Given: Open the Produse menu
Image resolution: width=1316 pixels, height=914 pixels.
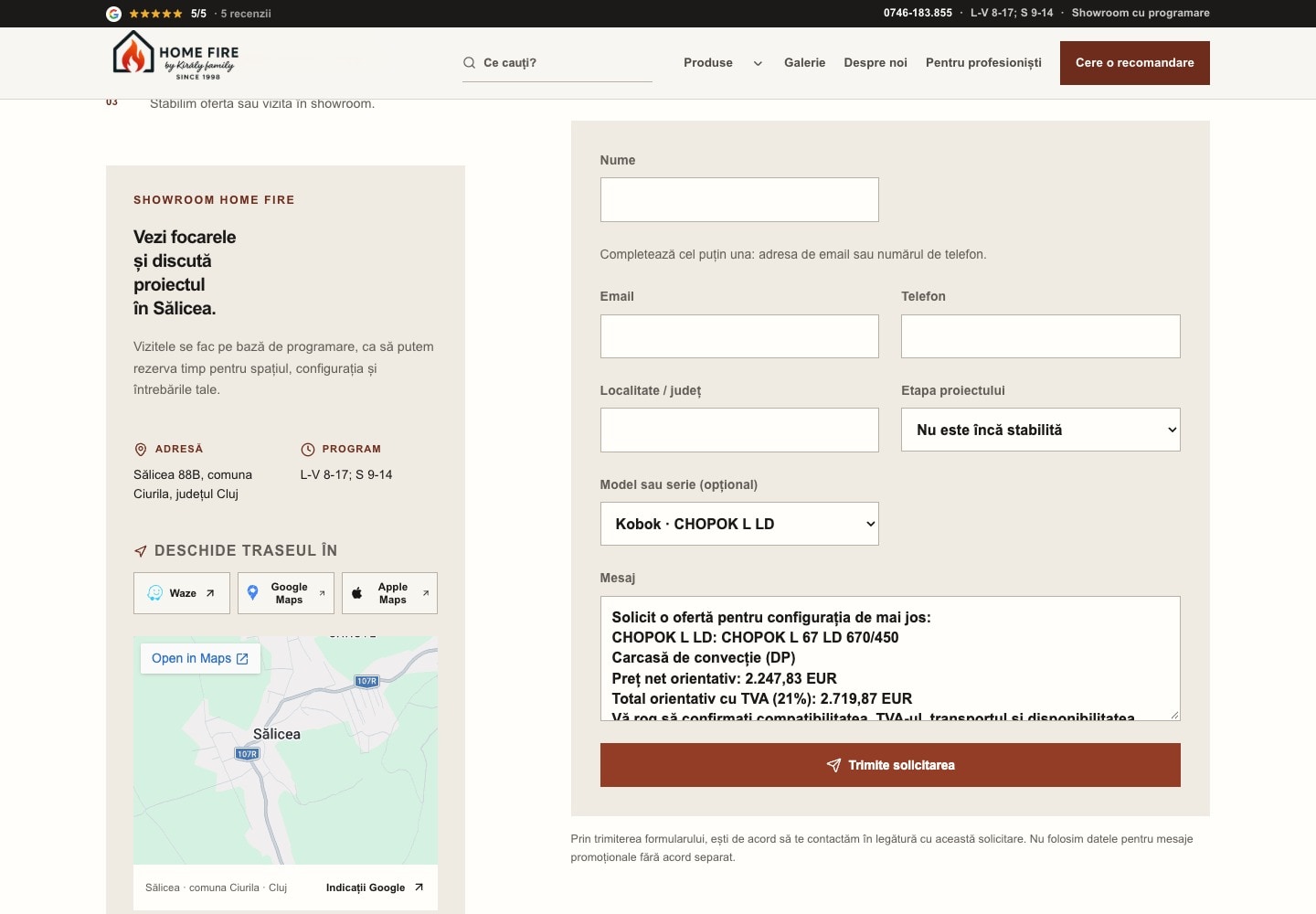Looking at the screenshot, I should 708,63.
